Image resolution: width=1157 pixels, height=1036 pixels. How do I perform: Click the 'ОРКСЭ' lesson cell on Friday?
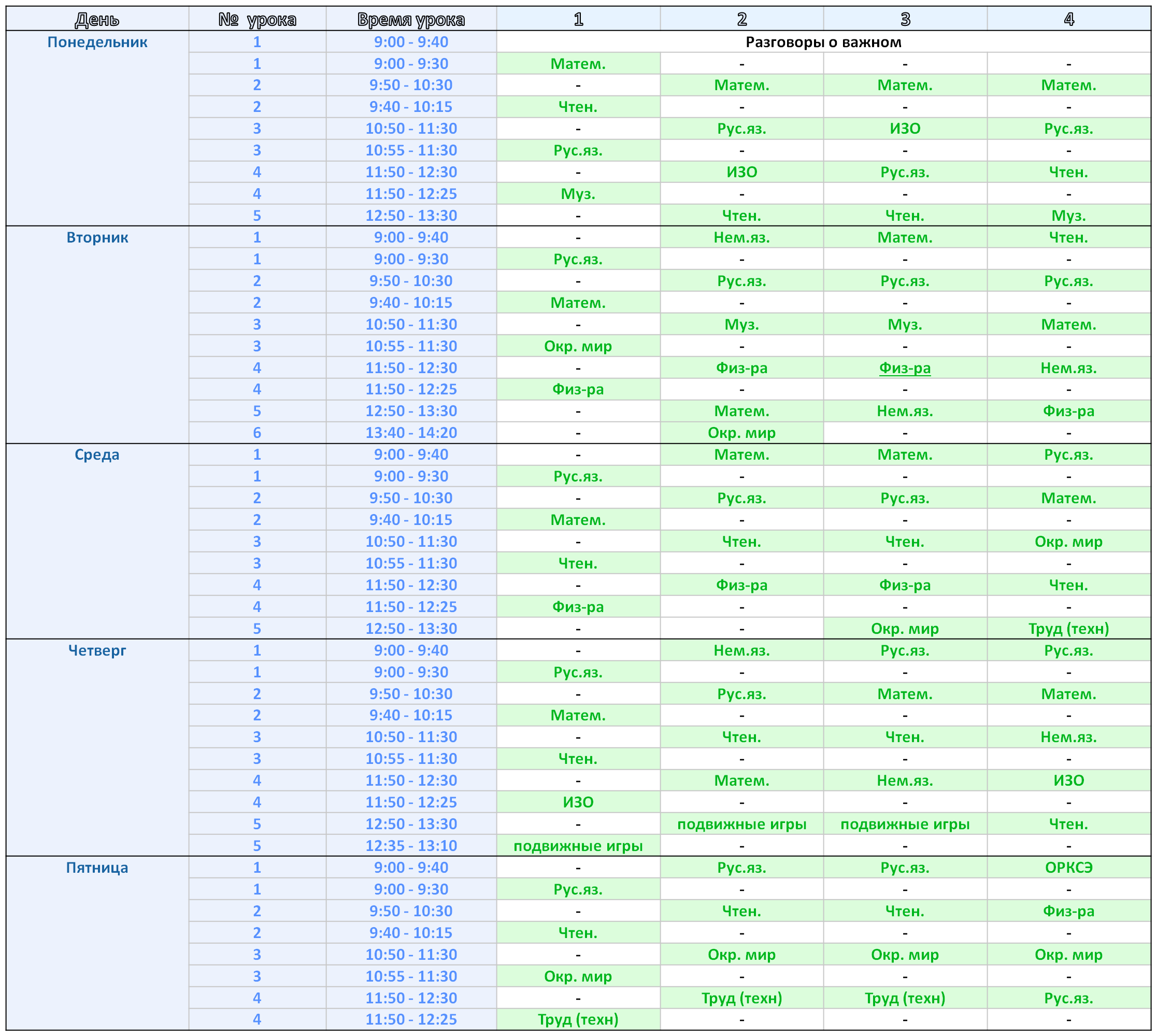tap(1069, 868)
